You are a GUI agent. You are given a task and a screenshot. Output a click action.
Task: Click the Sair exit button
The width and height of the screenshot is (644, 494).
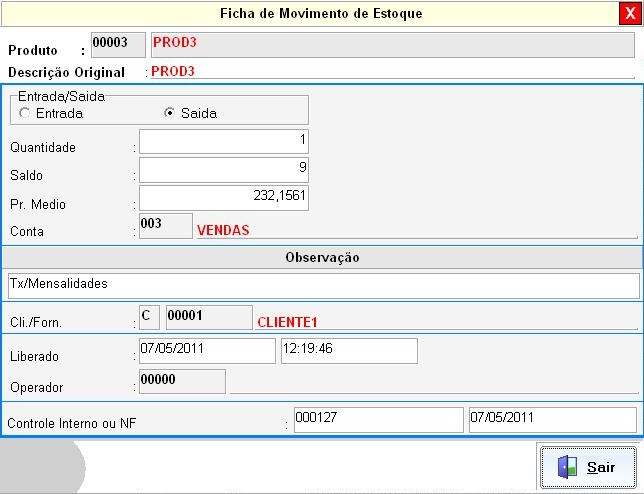(x=588, y=467)
